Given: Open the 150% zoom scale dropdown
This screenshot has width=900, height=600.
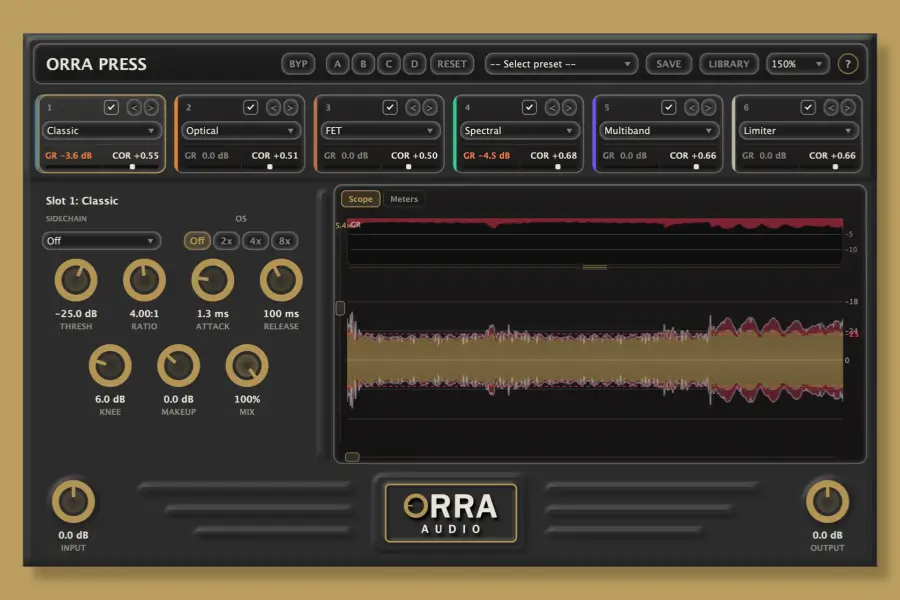Looking at the screenshot, I should point(797,64).
